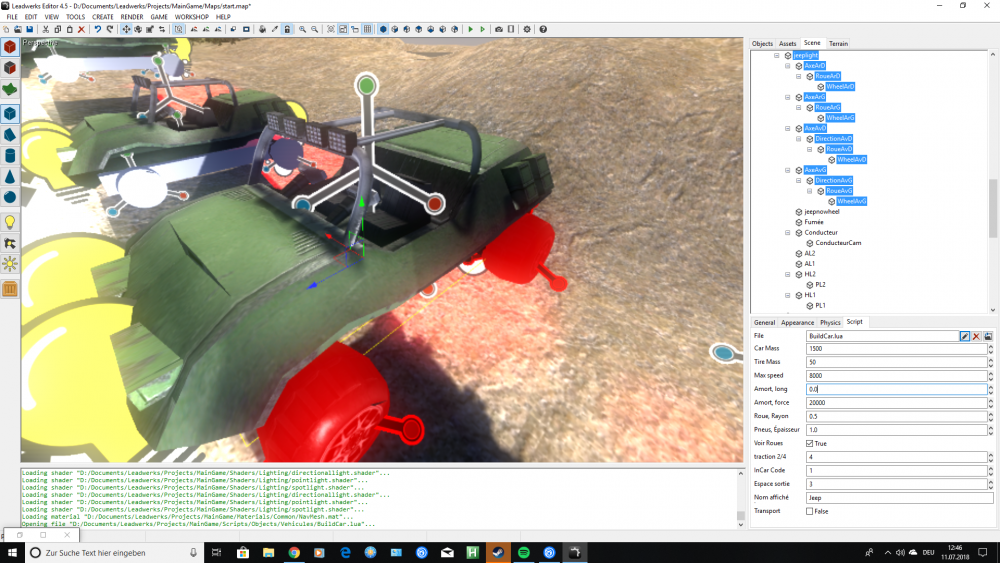Pick the point light tool
The height and width of the screenshot is (563, 1000).
click(x=10, y=221)
